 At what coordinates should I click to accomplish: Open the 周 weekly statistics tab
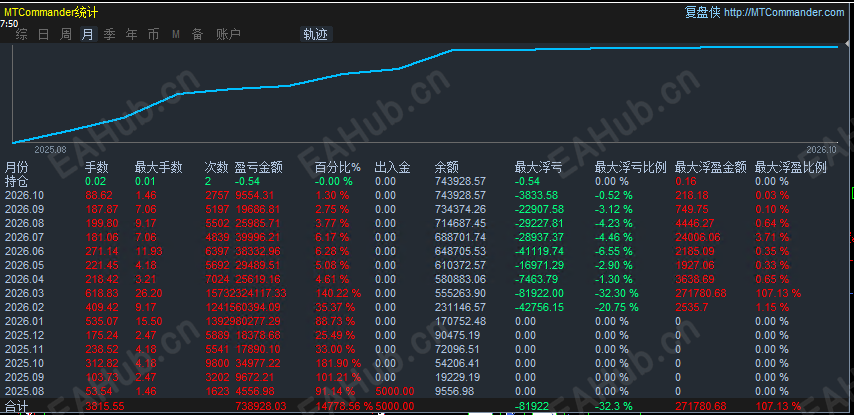(x=66, y=34)
